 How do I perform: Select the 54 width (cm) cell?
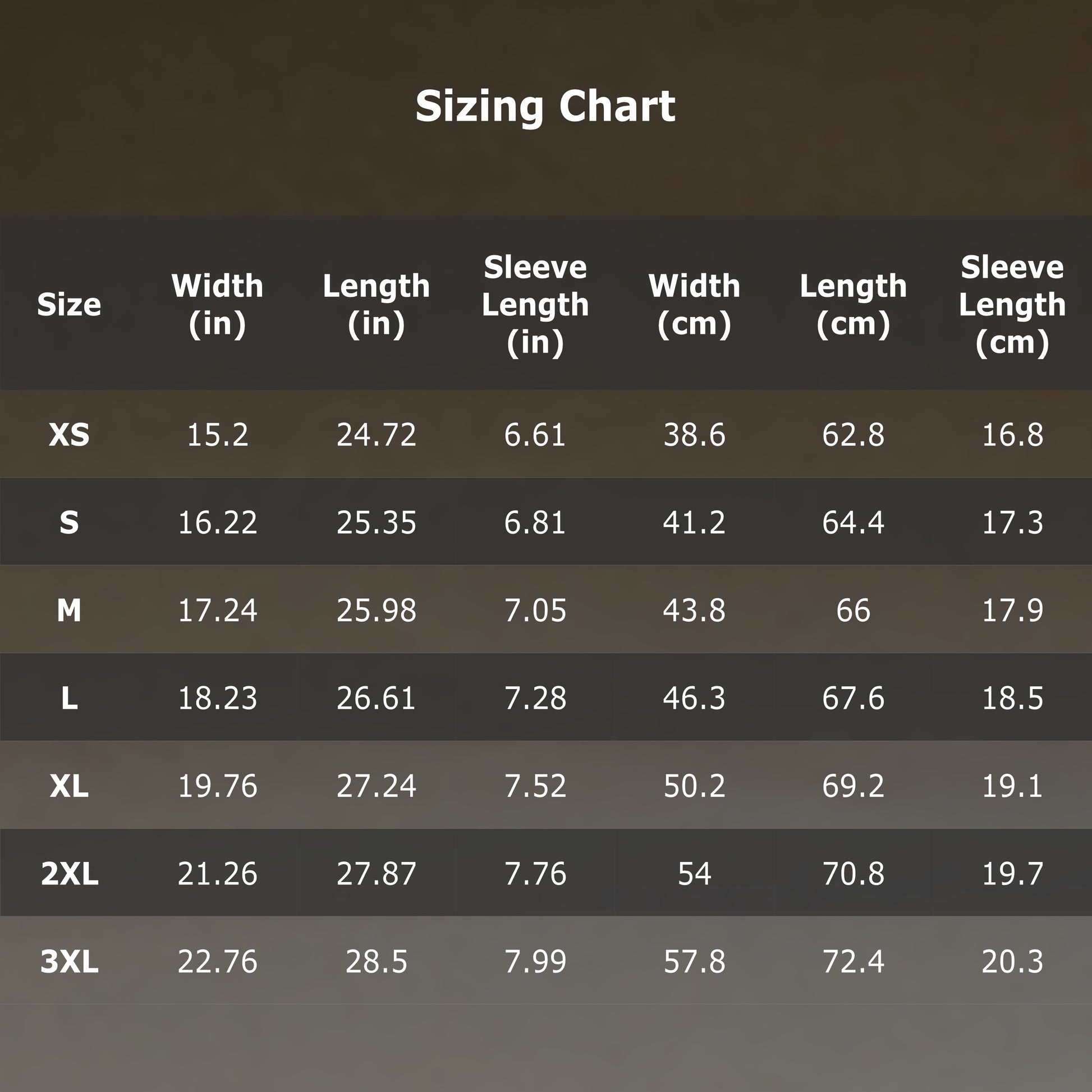pyautogui.click(x=694, y=874)
